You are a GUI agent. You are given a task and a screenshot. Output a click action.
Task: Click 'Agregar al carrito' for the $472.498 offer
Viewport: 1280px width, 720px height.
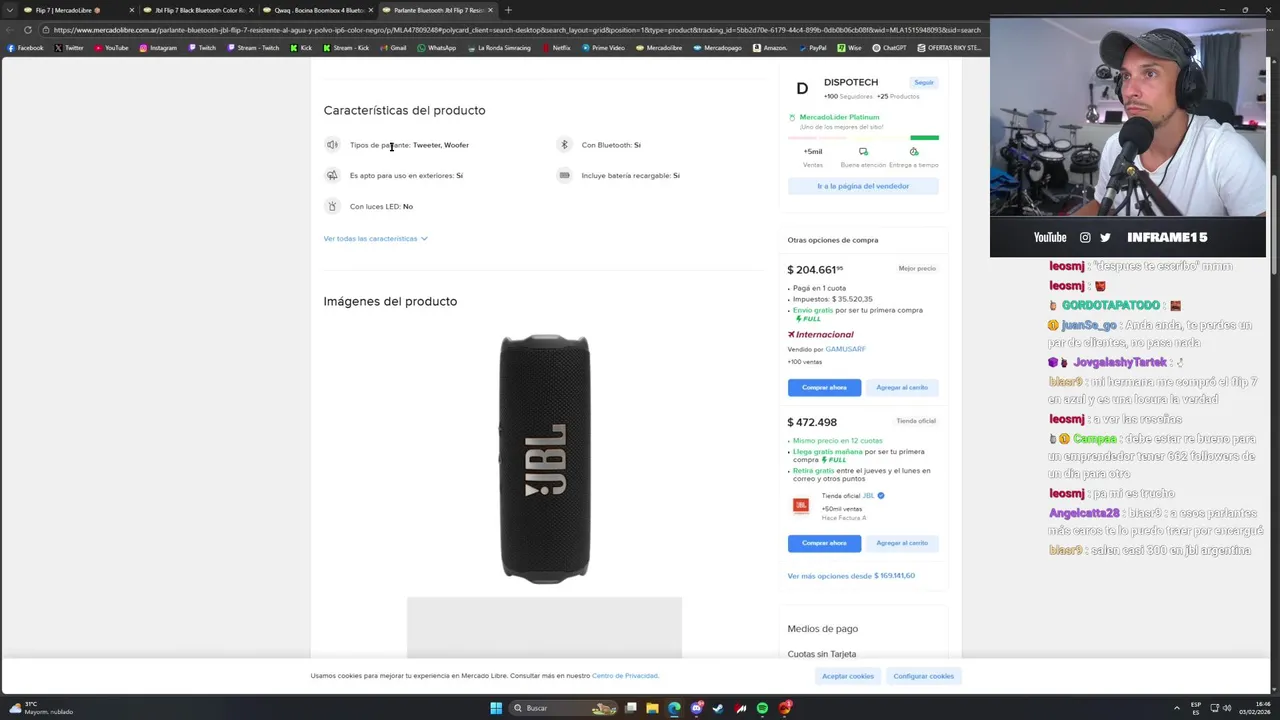tap(902, 543)
